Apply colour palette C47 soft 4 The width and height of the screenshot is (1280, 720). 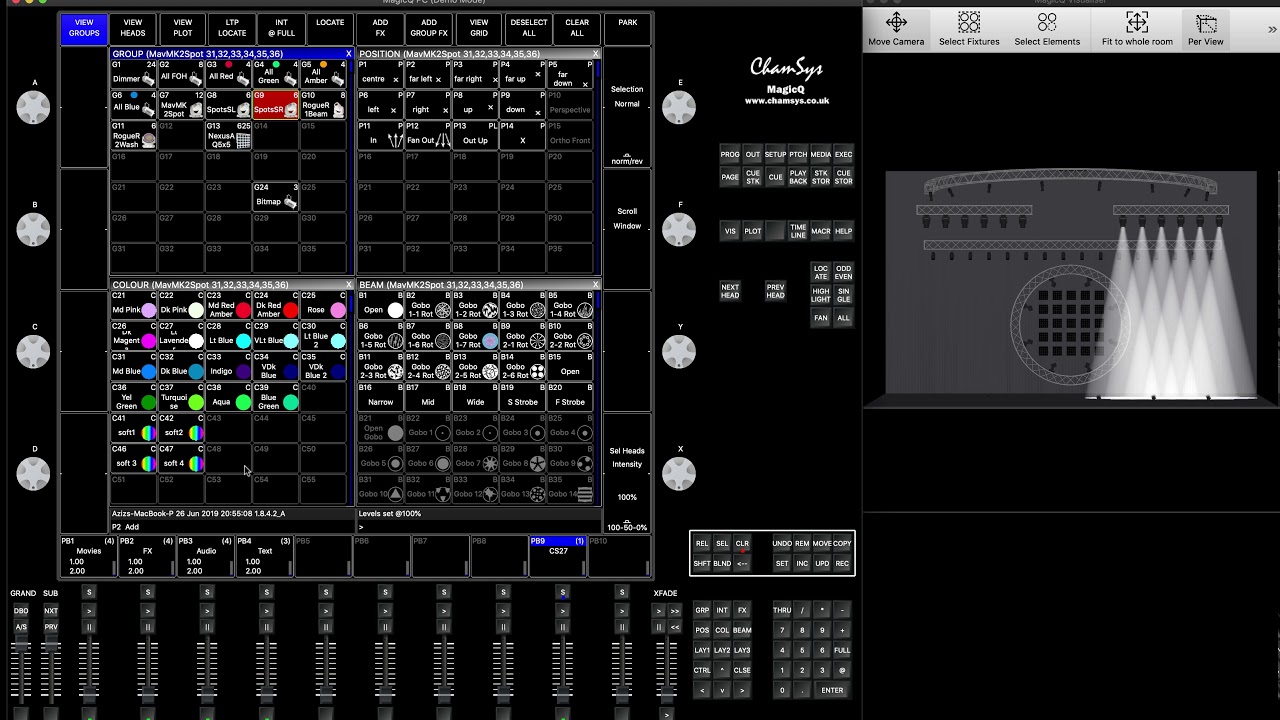(x=180, y=459)
